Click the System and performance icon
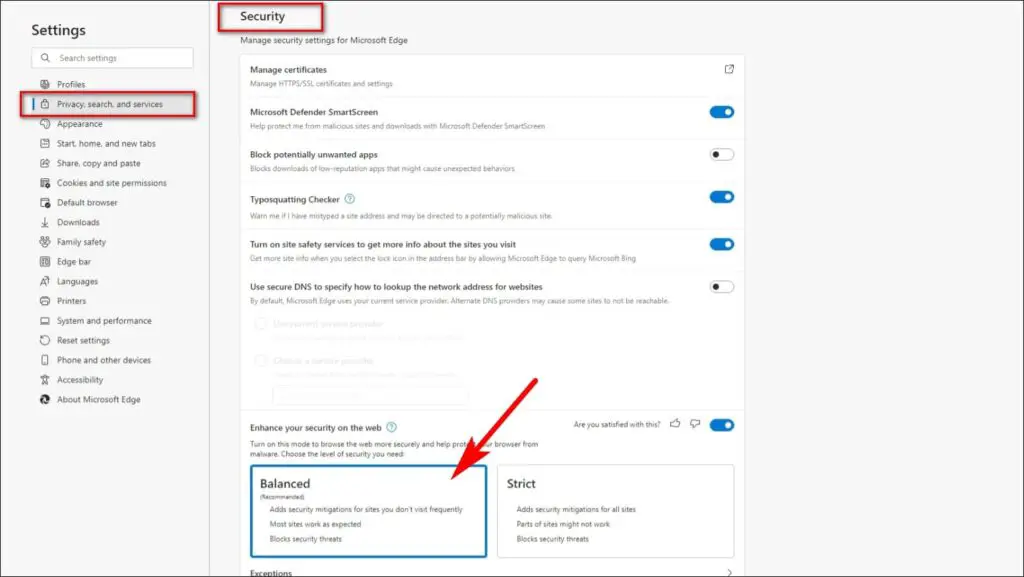The width and height of the screenshot is (1024, 577). [45, 321]
